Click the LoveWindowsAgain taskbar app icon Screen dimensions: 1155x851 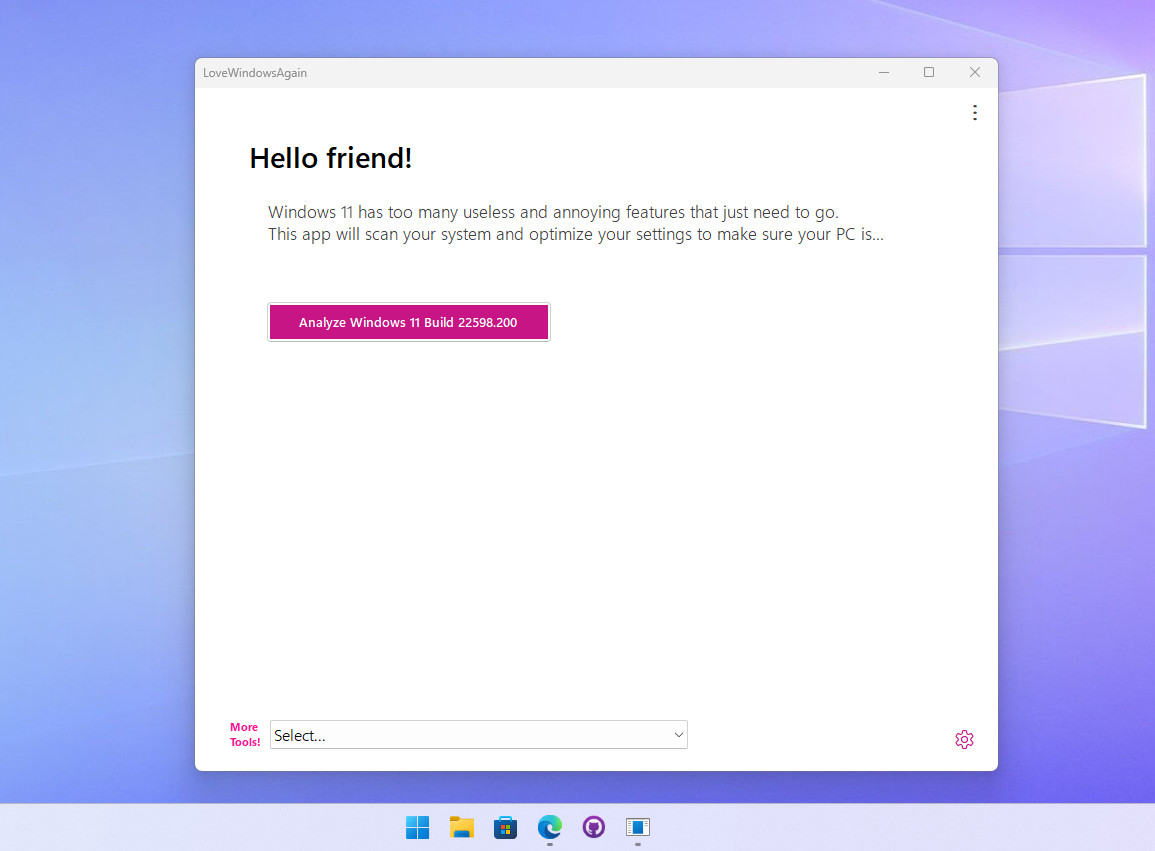pyautogui.click(x=638, y=827)
